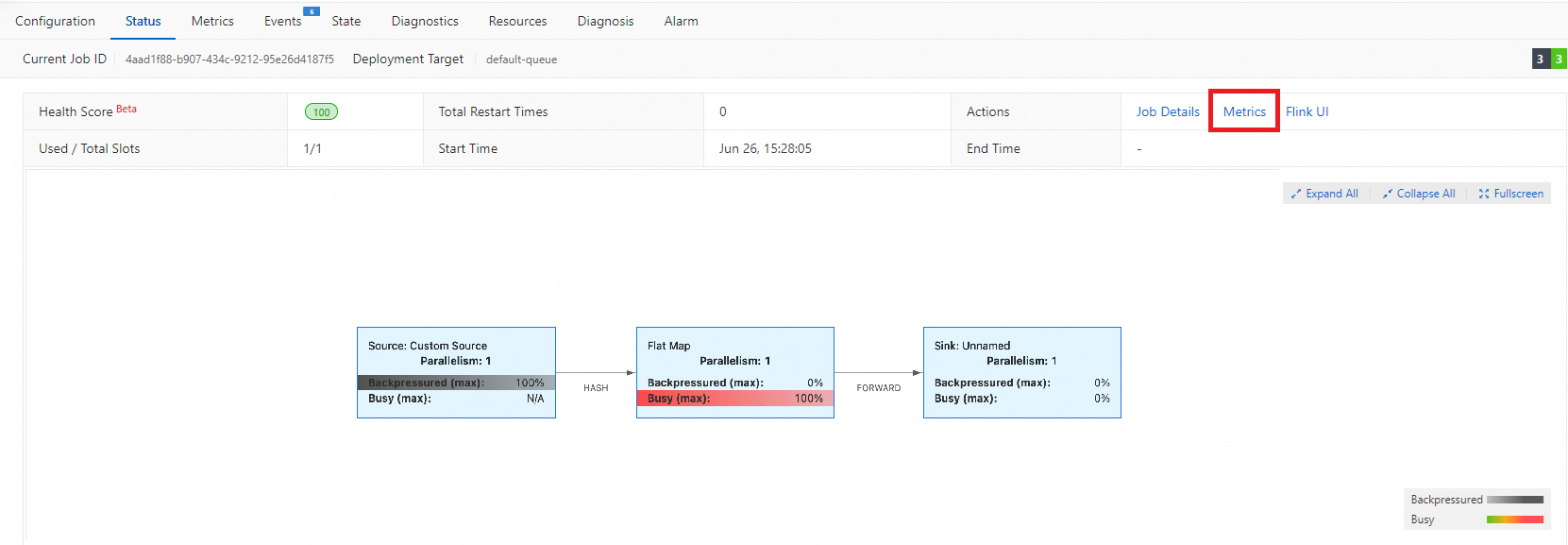Click the Health Score 100 badge

321,111
